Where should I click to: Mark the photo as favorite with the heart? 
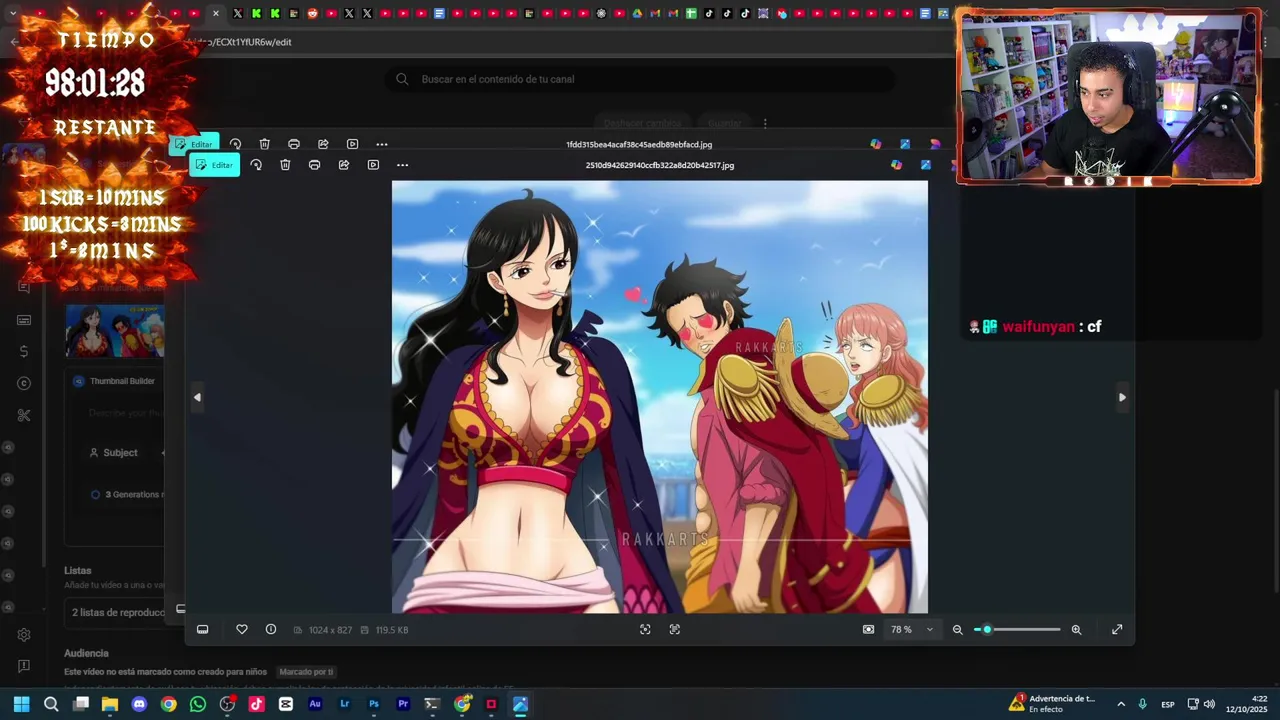(242, 629)
